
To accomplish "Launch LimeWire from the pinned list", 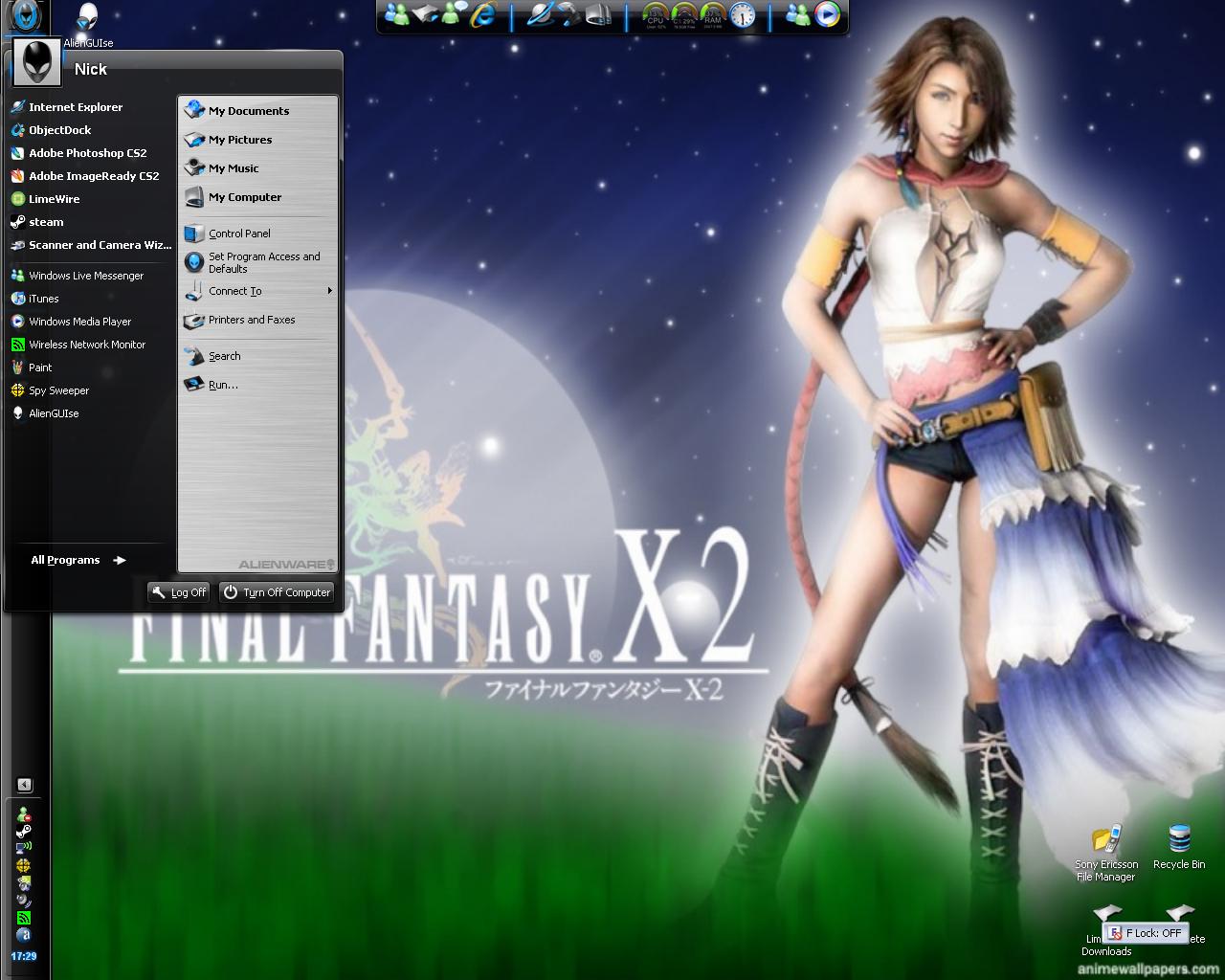I will coord(90,199).
